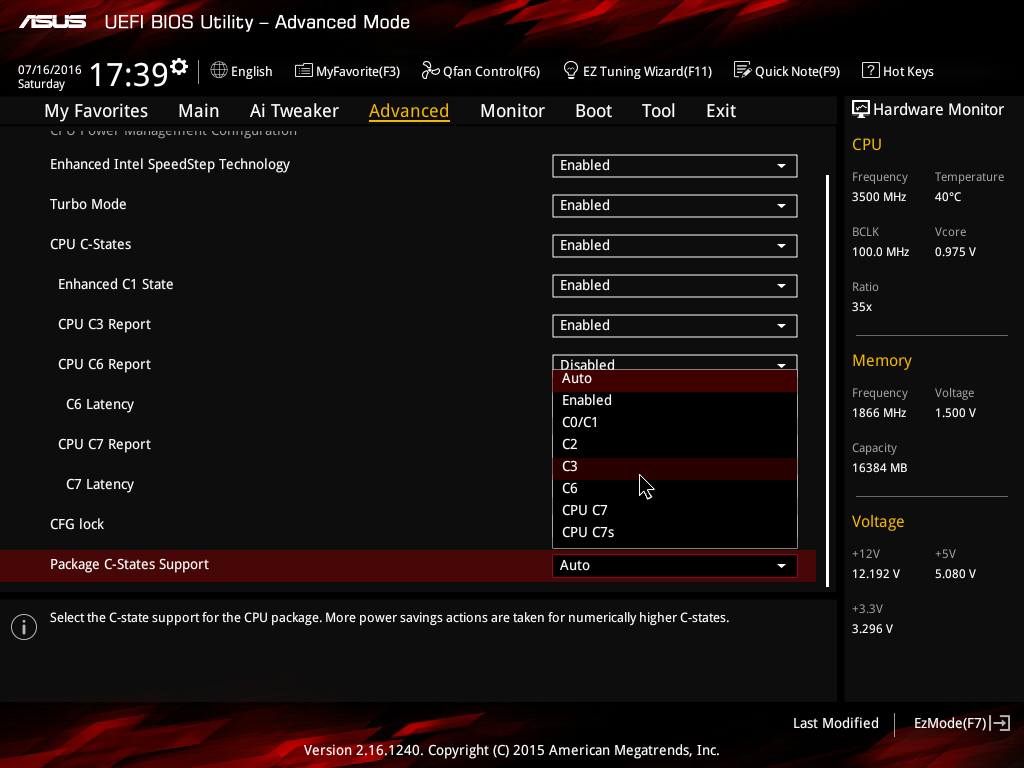This screenshot has width=1024, height=768.
Task: Click +12V reading 12.192 V
Action: 875,573
